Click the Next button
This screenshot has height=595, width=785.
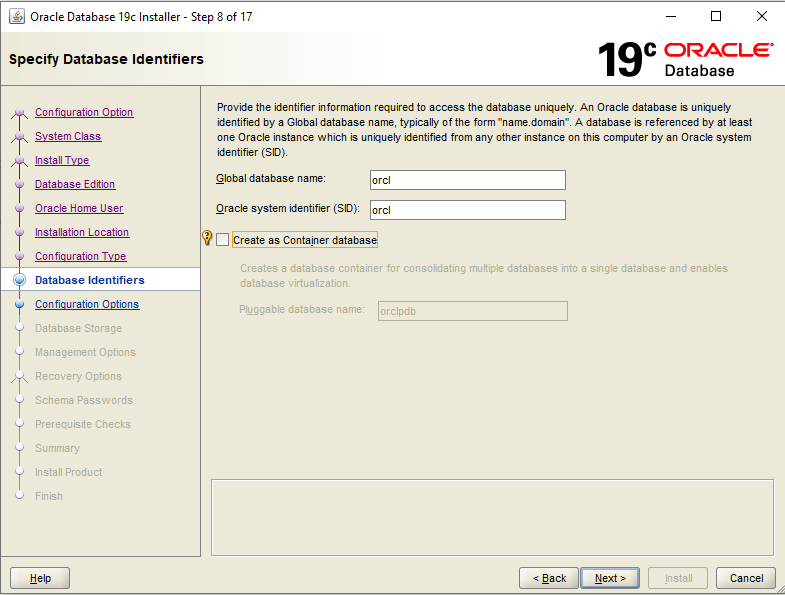pyautogui.click(x=610, y=578)
